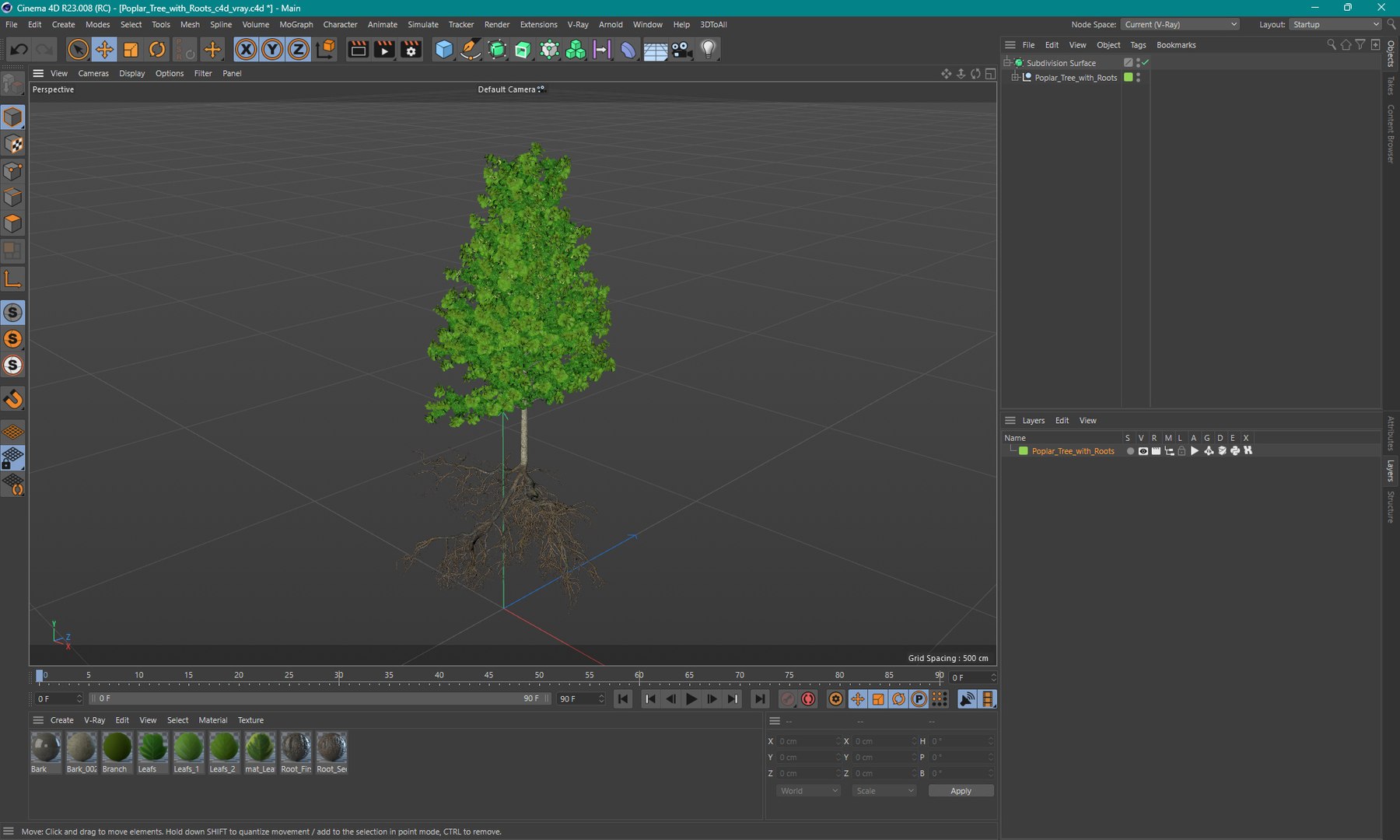Screen dimensions: 1400x840
Task: Open the V-Ray menu in main menu bar
Action: click(x=578, y=24)
